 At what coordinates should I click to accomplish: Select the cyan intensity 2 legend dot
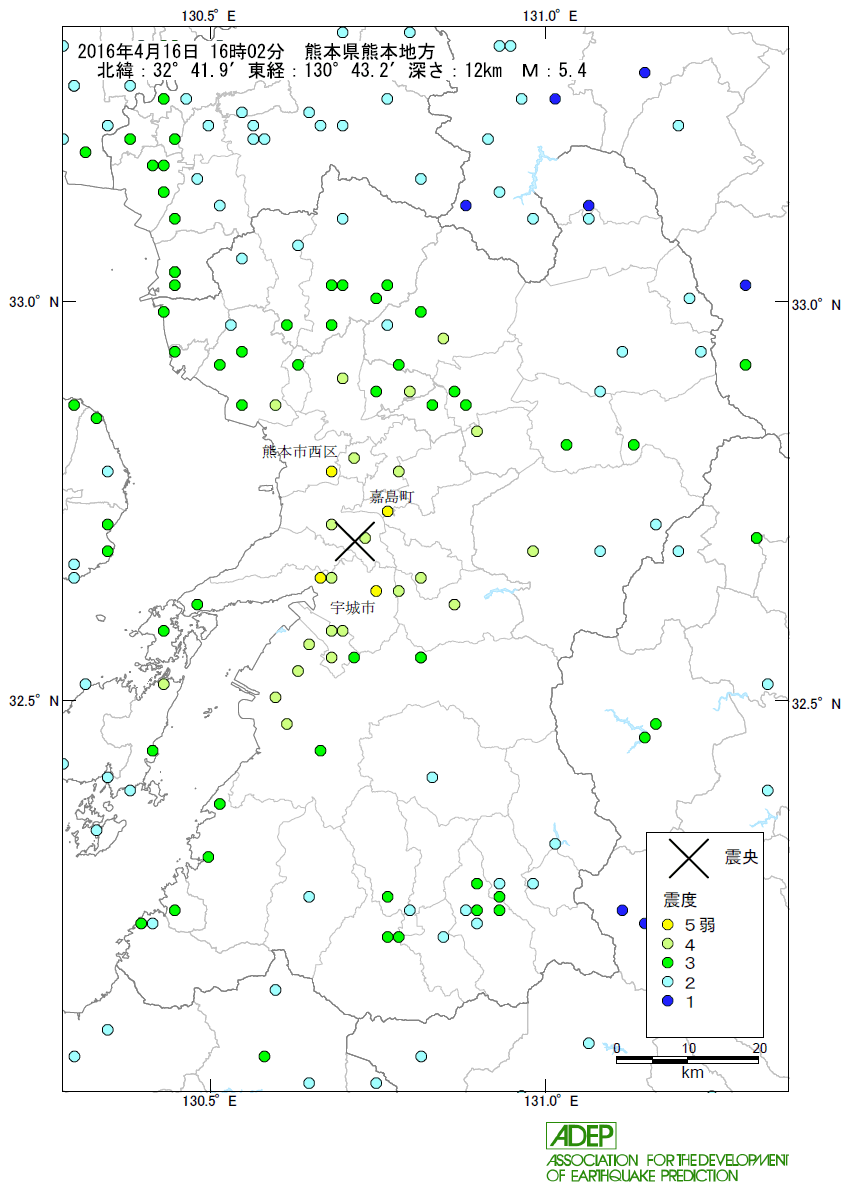[667, 983]
